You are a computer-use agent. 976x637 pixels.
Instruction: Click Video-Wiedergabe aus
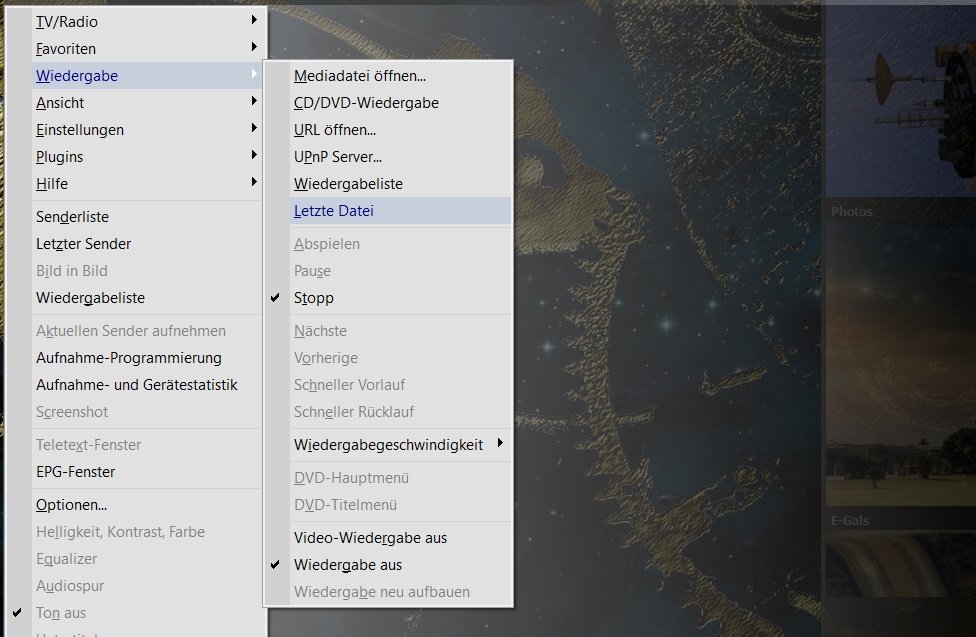point(370,537)
